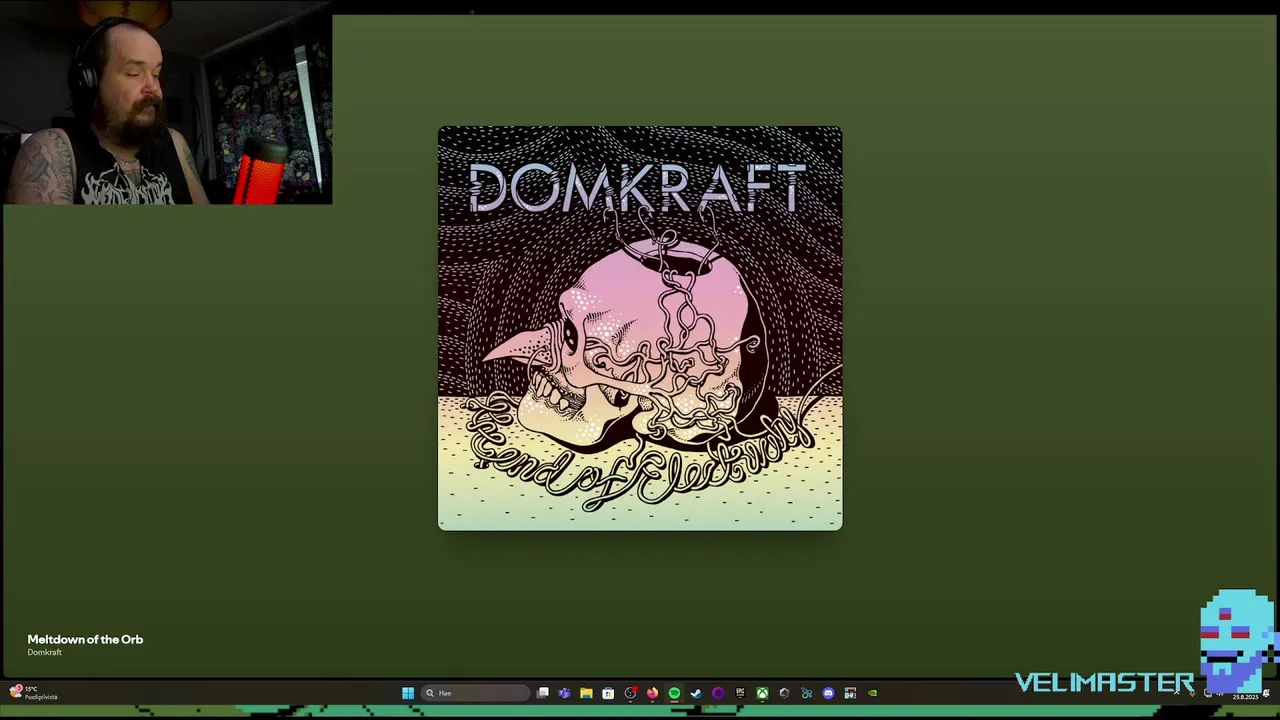Open Discord from the taskbar
This screenshot has height=720, width=1280.
coord(828,693)
